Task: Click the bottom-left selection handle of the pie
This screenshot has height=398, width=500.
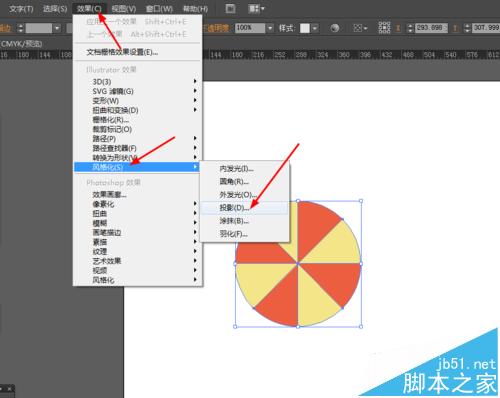Action: pos(235,327)
